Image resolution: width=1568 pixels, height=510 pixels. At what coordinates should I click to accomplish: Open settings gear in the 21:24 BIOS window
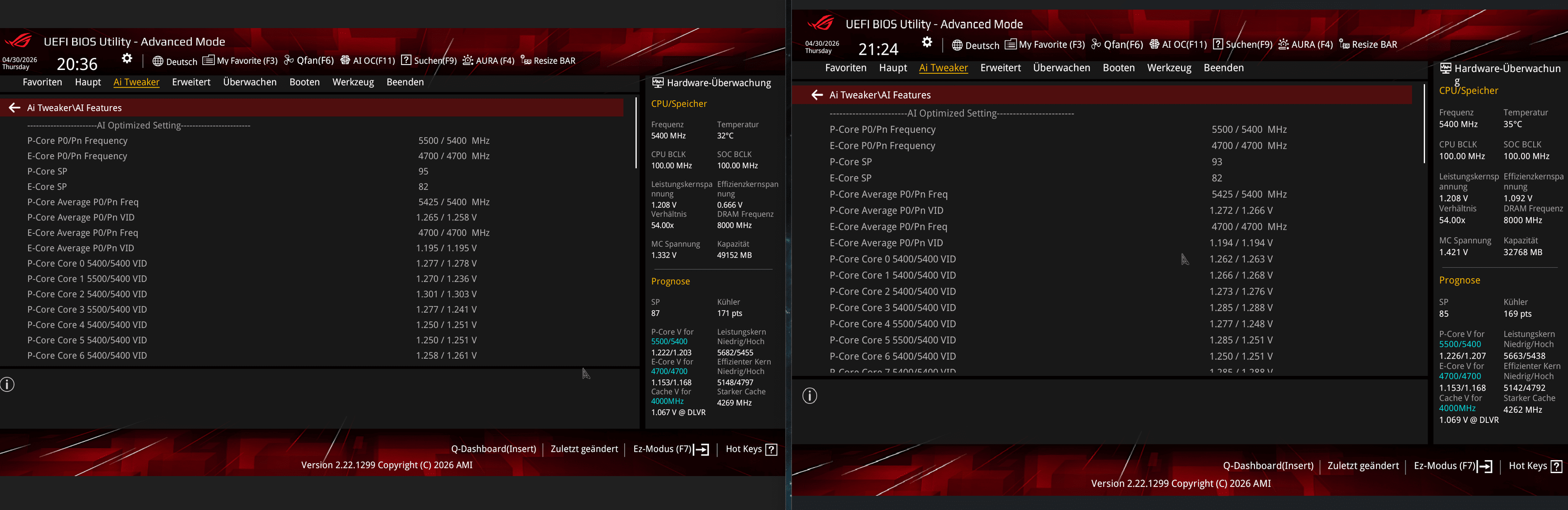pos(927,42)
